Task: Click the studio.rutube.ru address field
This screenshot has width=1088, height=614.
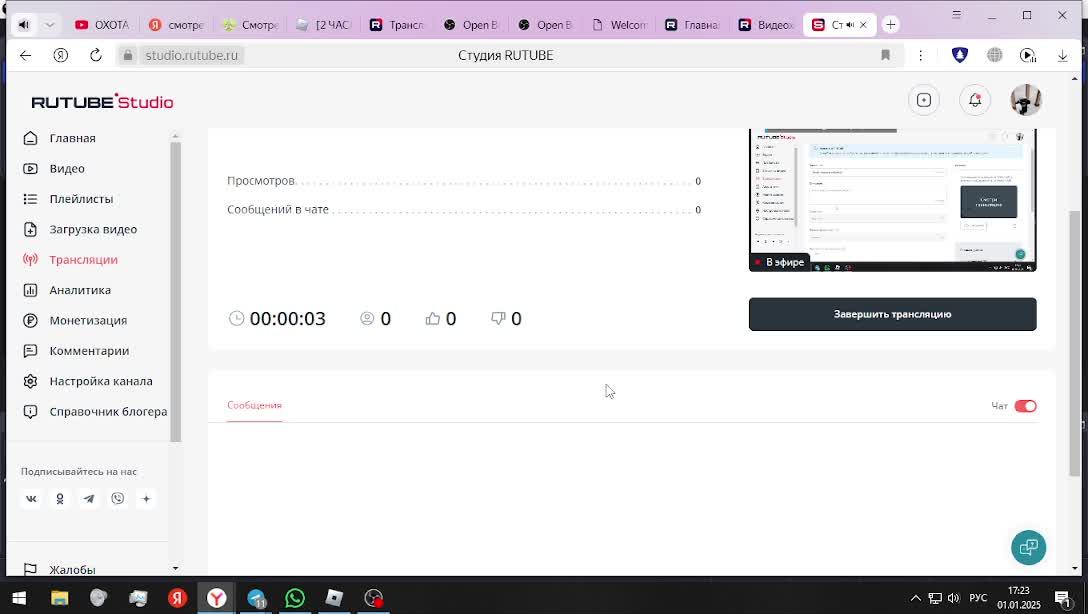Action: [192, 56]
